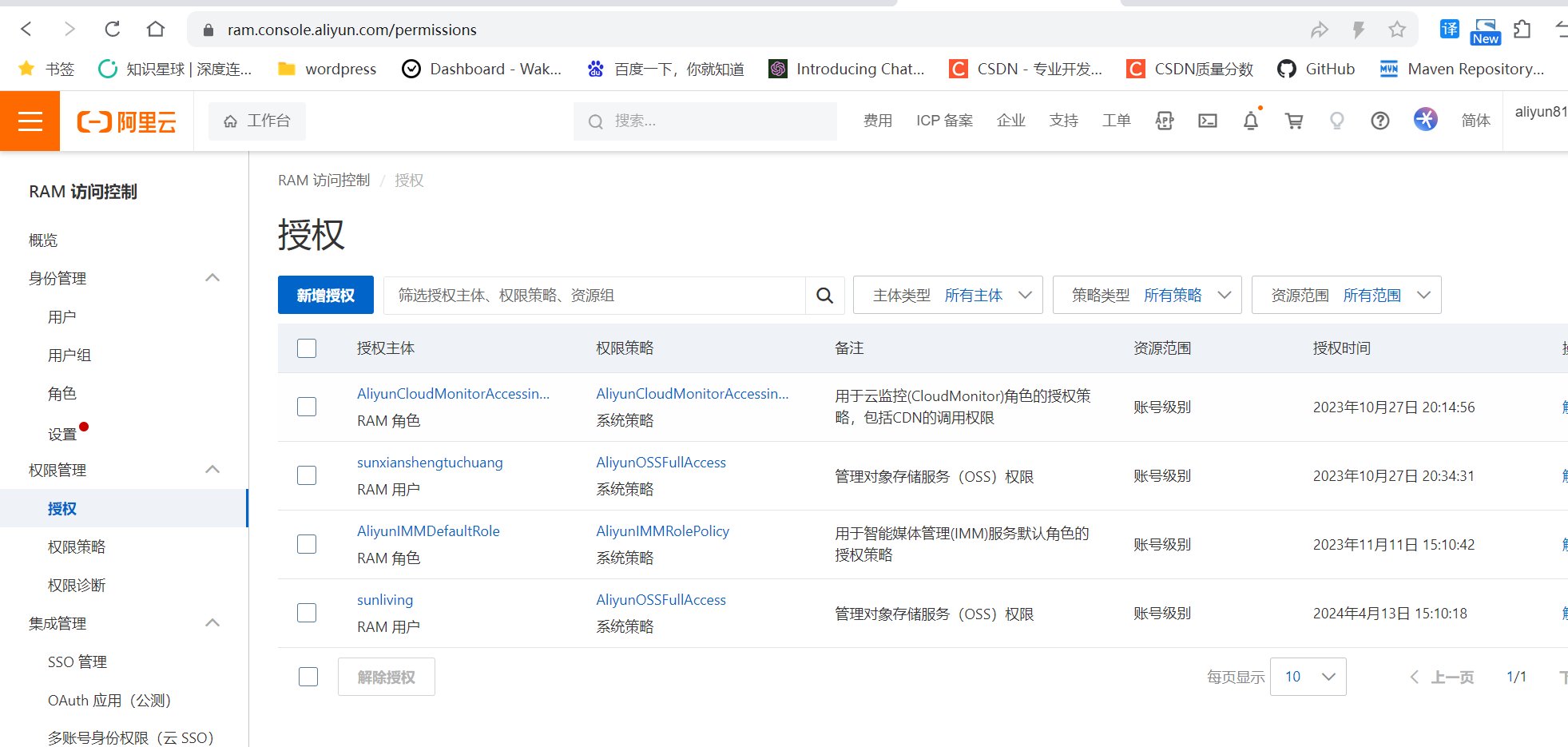Check the AliyunIMMDefaultRole row checkbox
Screen dimensions: 1568x747
[x=307, y=544]
